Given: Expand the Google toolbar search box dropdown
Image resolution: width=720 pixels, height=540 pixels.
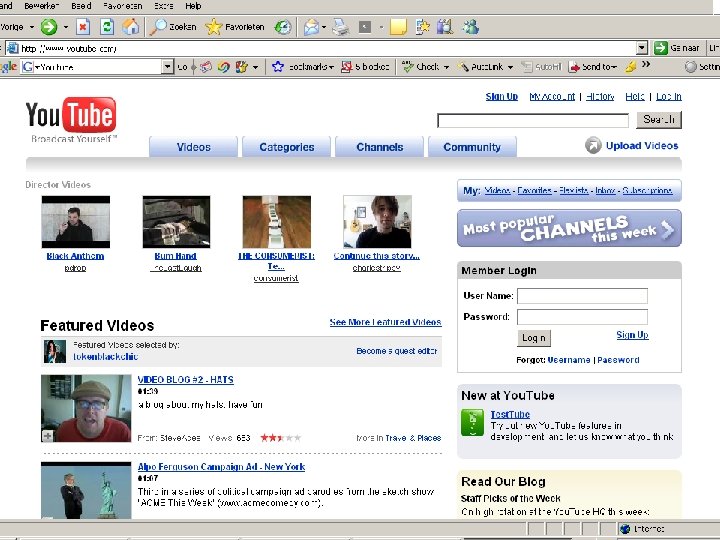Looking at the screenshot, I should (x=168, y=67).
